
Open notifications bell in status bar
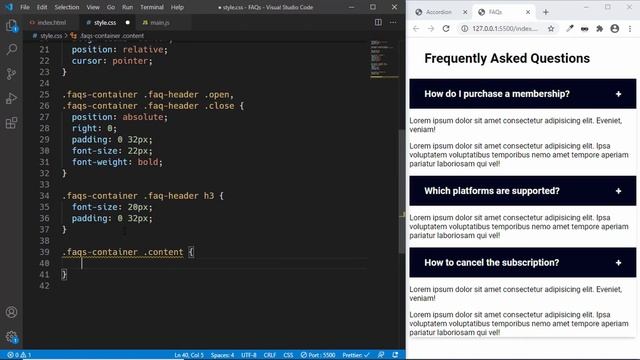[x=395, y=355]
